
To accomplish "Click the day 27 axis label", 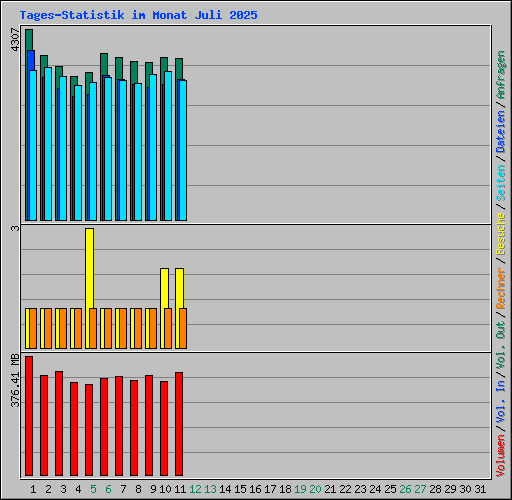I will [420, 489].
